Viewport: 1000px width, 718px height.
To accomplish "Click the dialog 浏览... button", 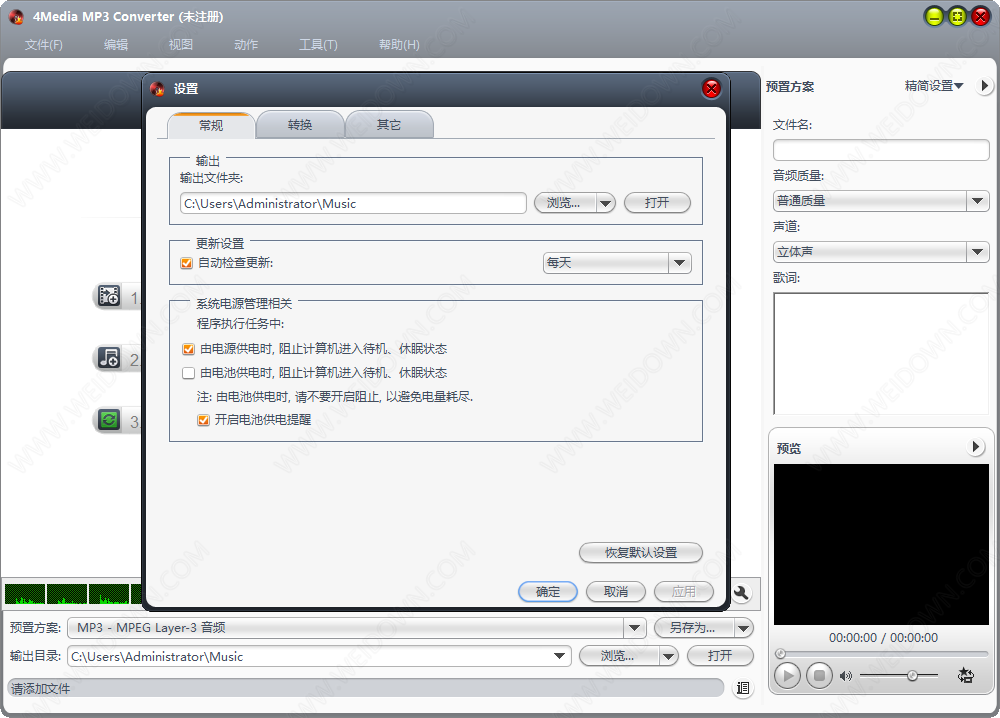I will [x=564, y=203].
